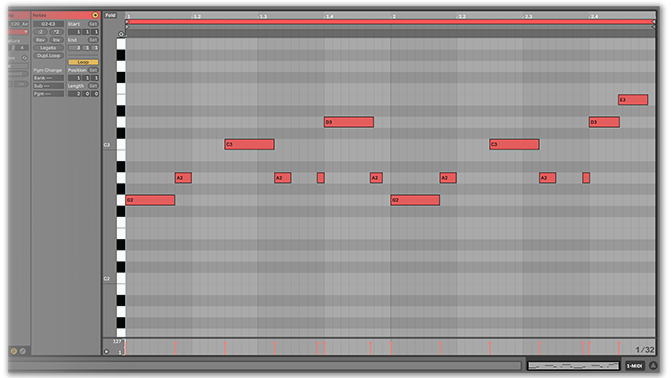
Task: Select the G2 note at bar 2
Action: [415, 200]
